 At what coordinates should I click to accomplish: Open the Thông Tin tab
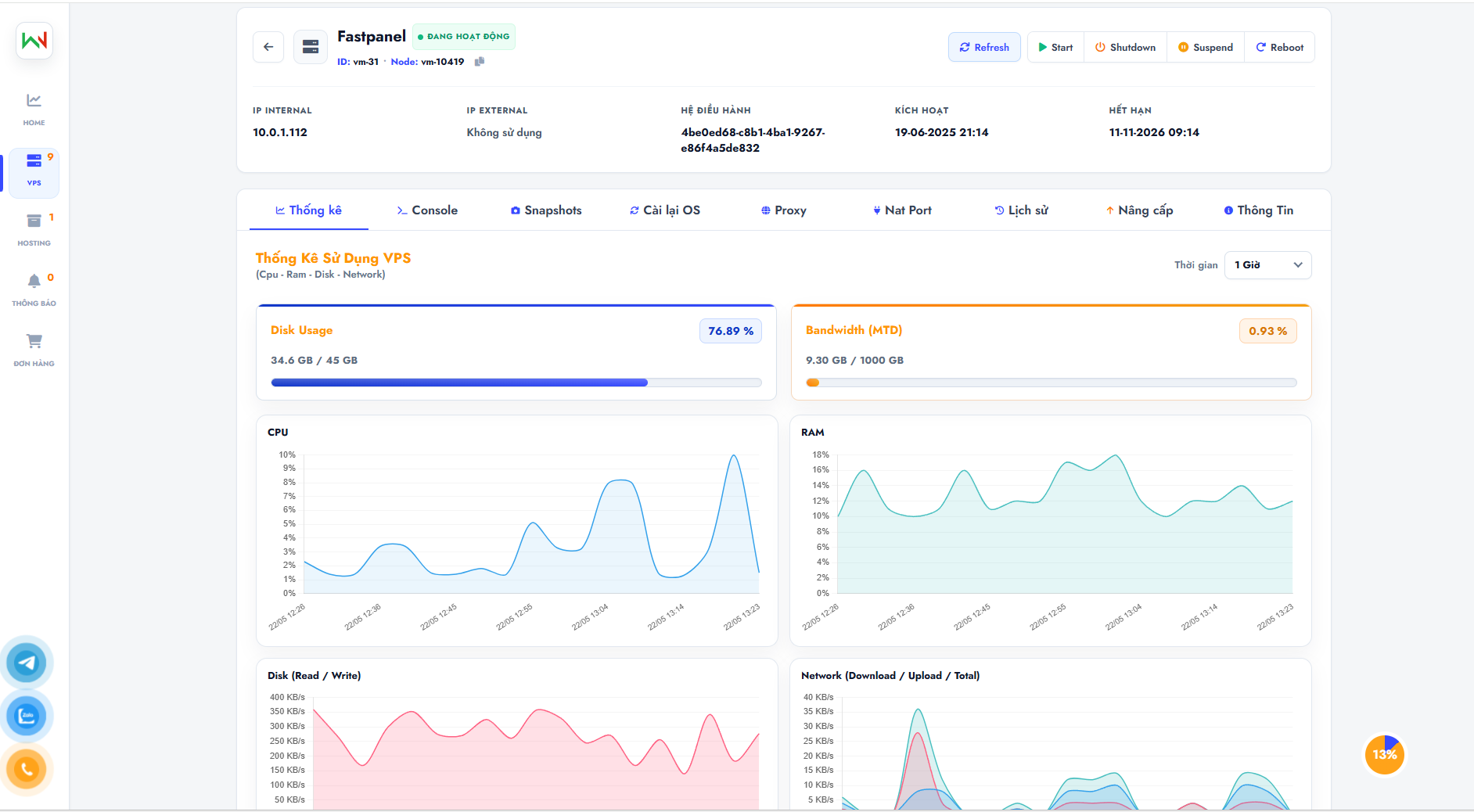point(1259,210)
